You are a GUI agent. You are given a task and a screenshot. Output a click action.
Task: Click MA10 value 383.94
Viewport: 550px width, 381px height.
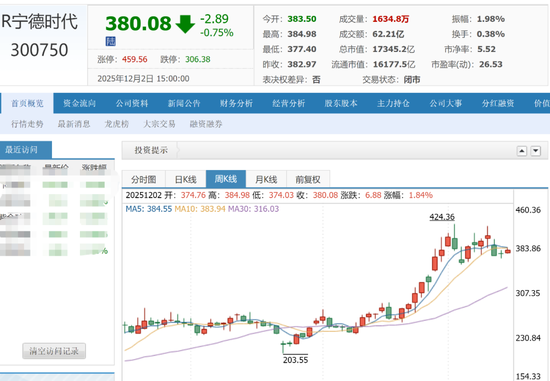click(x=213, y=209)
